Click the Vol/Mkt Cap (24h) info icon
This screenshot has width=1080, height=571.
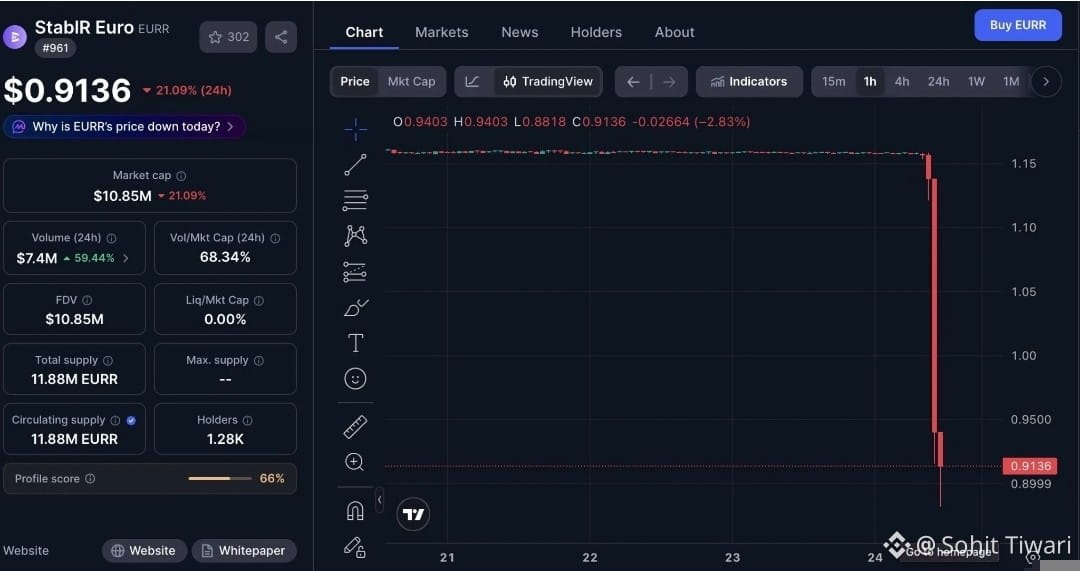(x=275, y=238)
